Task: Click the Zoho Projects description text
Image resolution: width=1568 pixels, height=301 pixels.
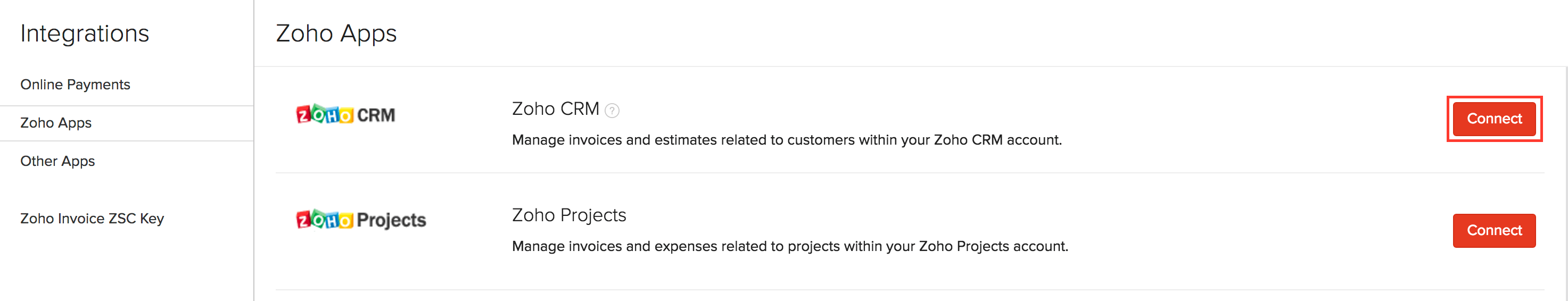Action: 789,246
